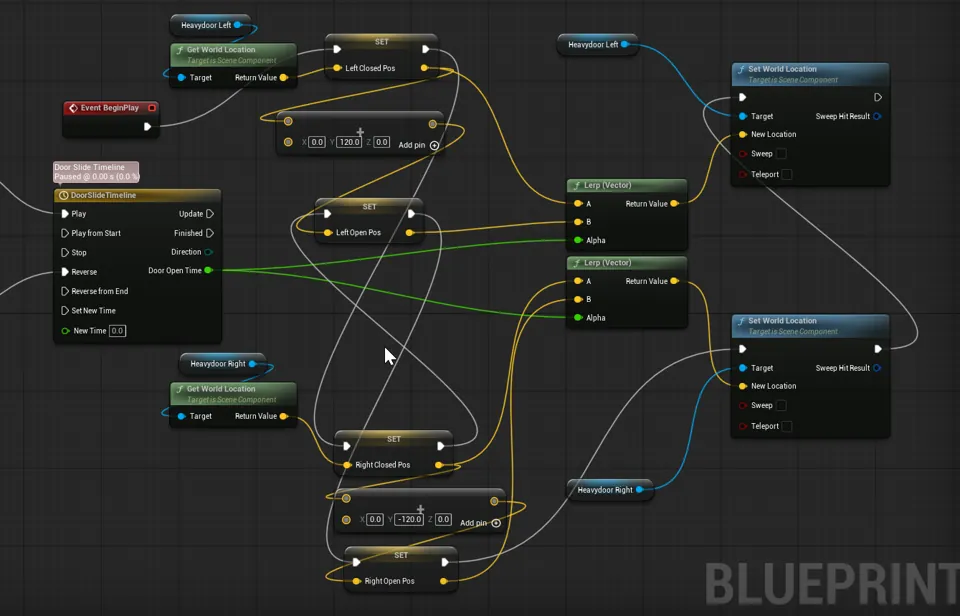Click the Left Closed Pos yellow input pin

coord(337,68)
